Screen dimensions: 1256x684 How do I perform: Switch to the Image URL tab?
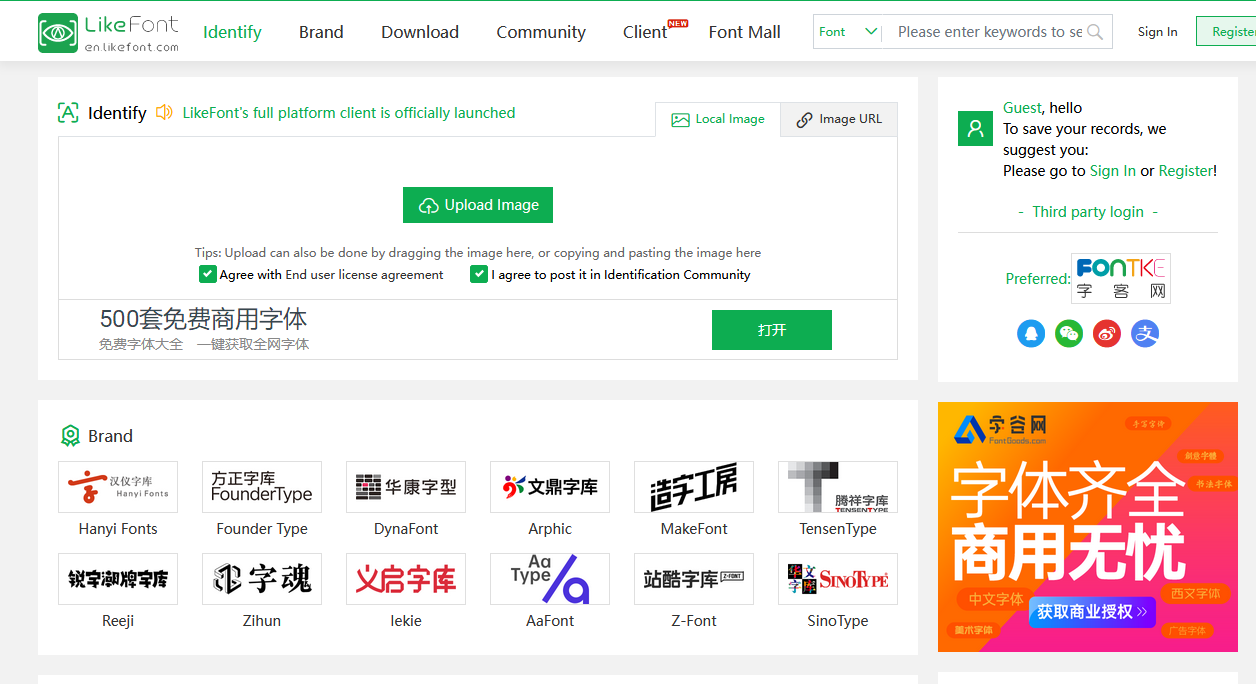click(x=839, y=119)
